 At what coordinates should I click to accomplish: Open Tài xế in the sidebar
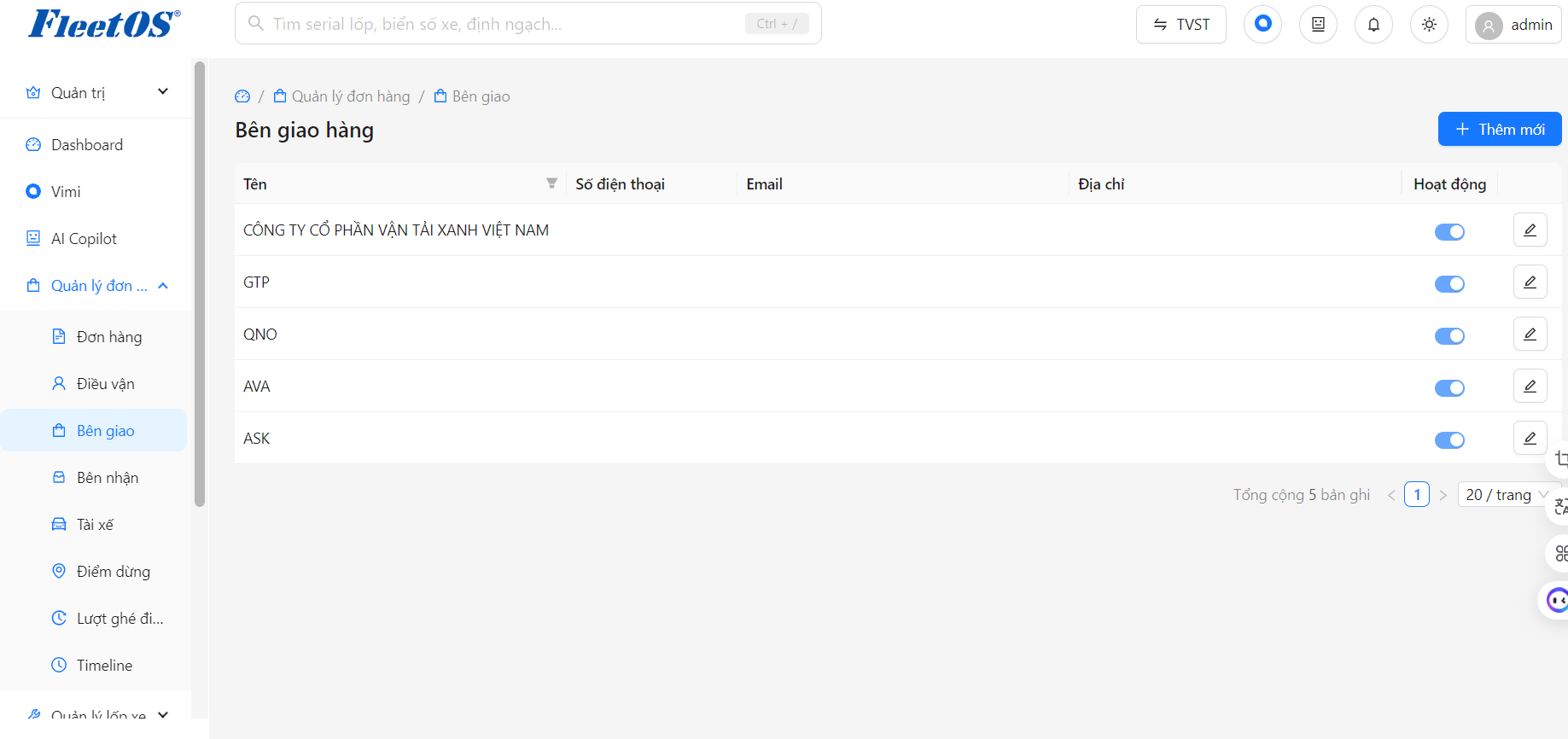(x=94, y=524)
